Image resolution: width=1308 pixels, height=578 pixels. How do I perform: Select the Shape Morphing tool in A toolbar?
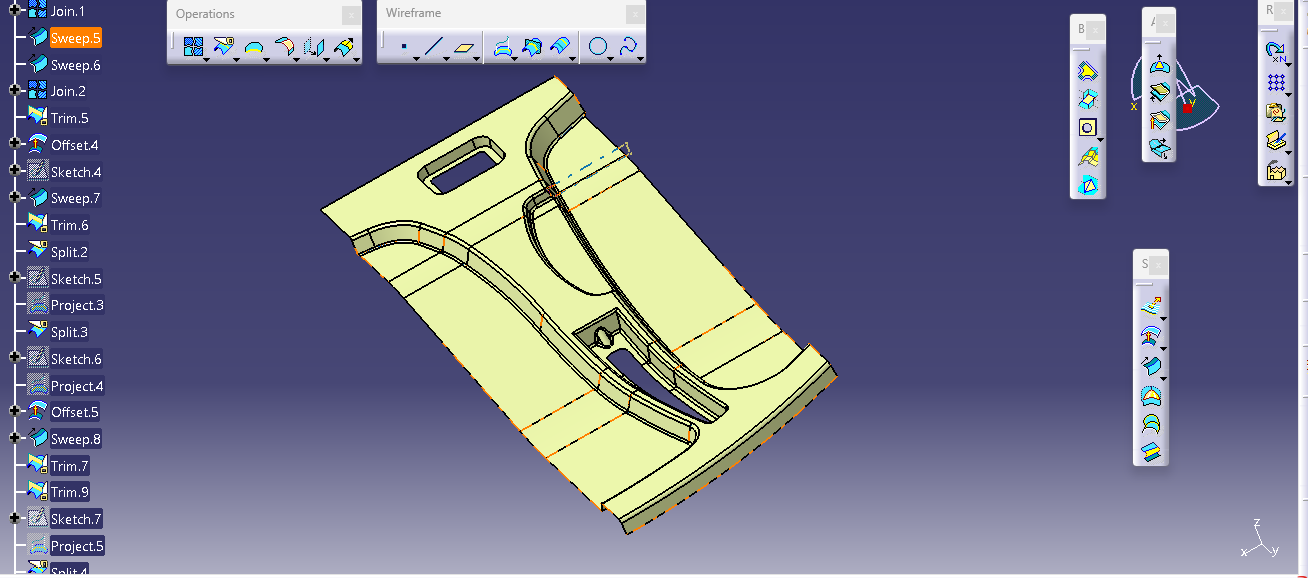click(1159, 147)
